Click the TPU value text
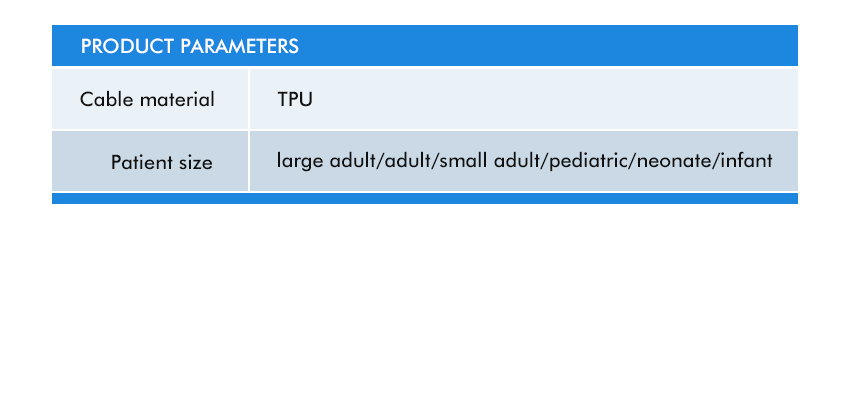 coord(296,99)
